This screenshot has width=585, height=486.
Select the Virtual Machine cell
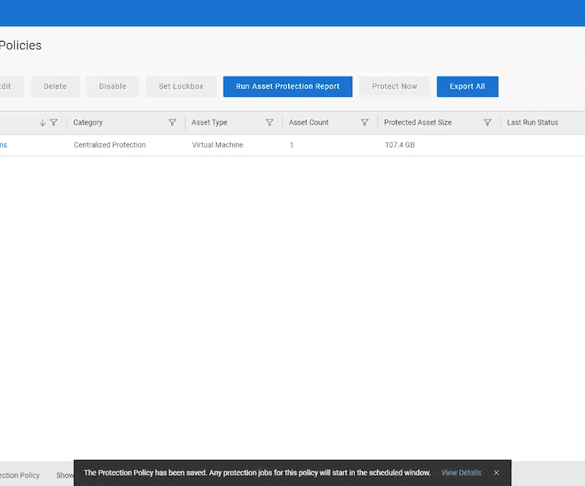coord(218,145)
